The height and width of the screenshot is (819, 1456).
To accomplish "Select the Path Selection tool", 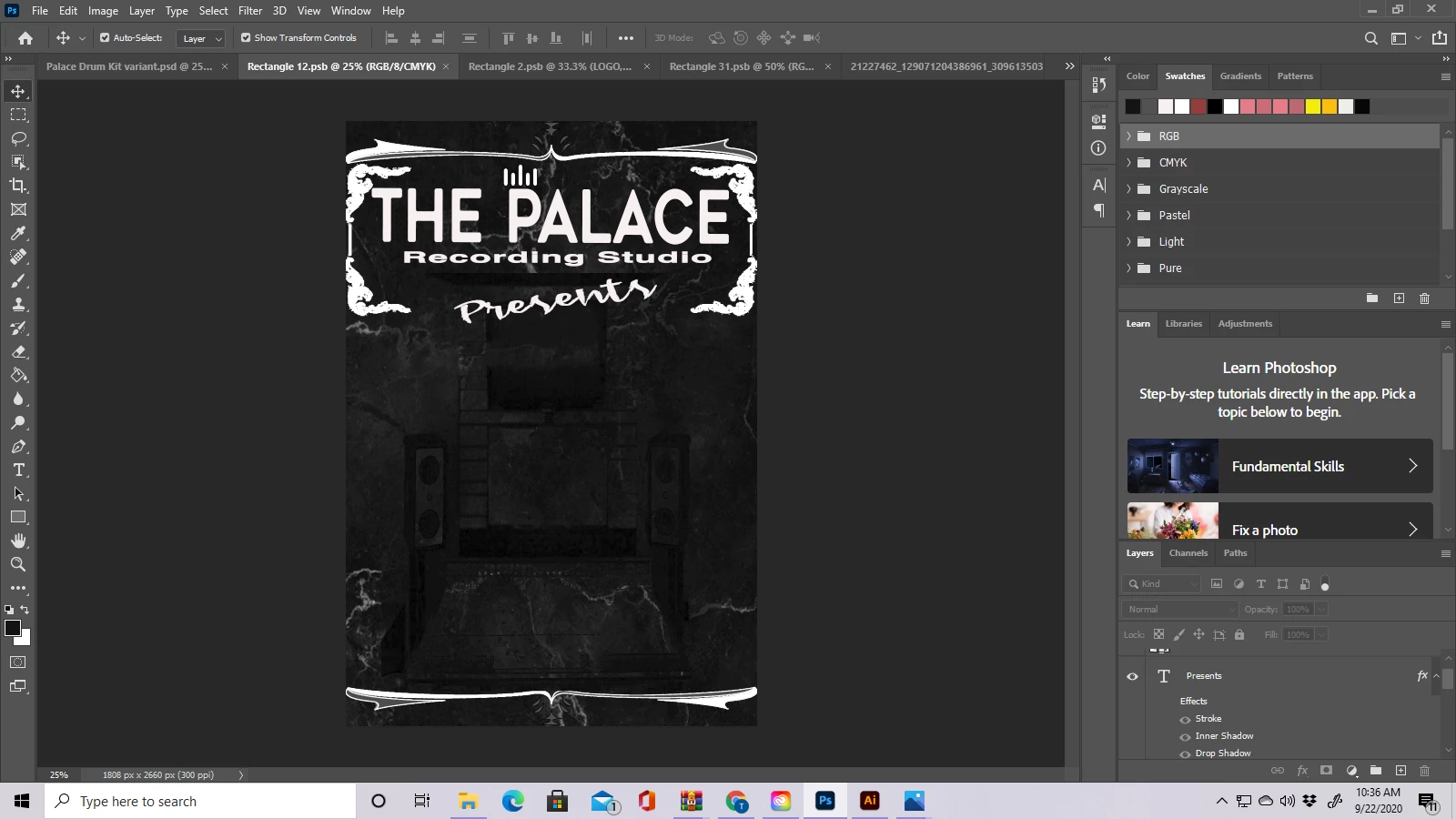I will pyautogui.click(x=18, y=493).
